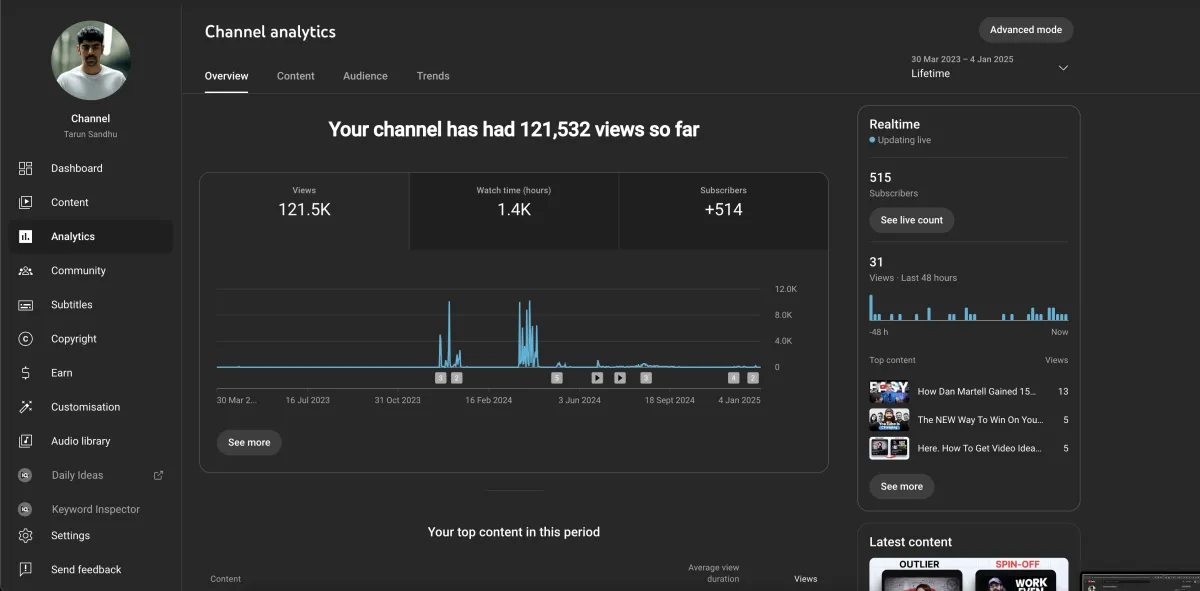This screenshot has width=1200, height=591.
Task: Click the first video play marker on timeline
Action: [x=597, y=378]
